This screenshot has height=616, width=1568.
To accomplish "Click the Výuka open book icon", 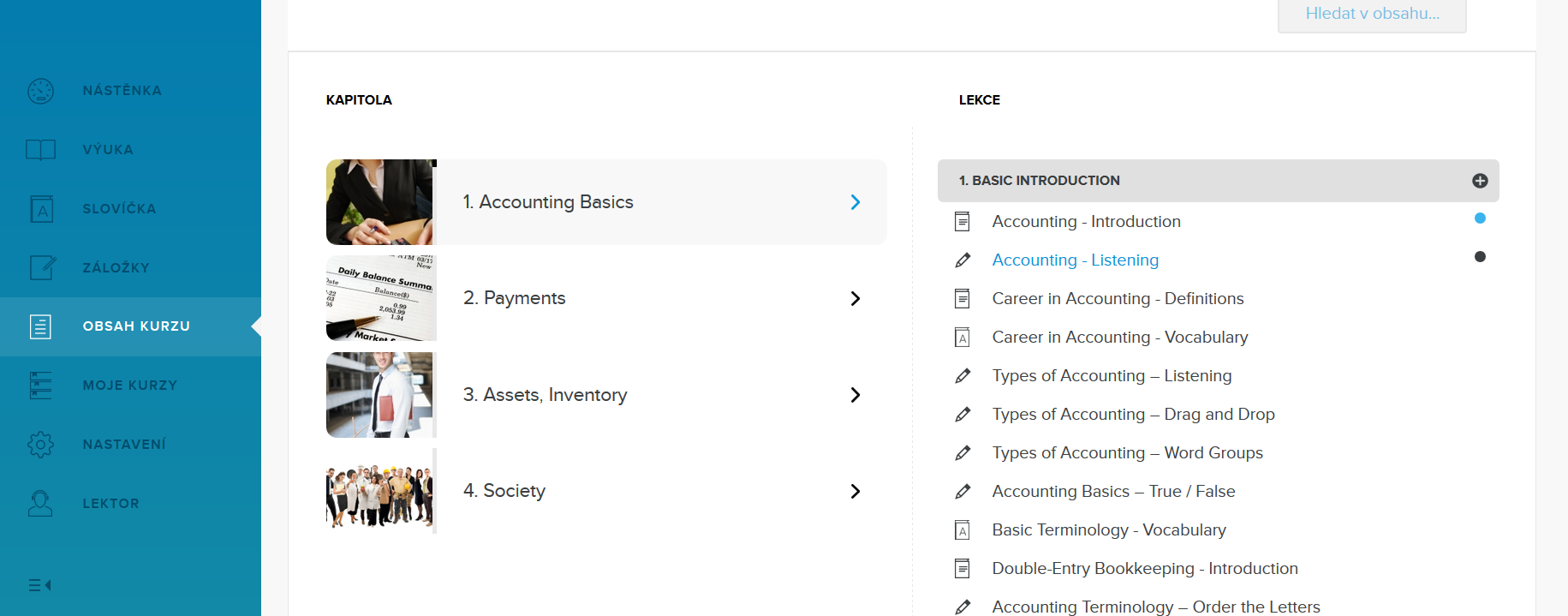I will pos(40,150).
